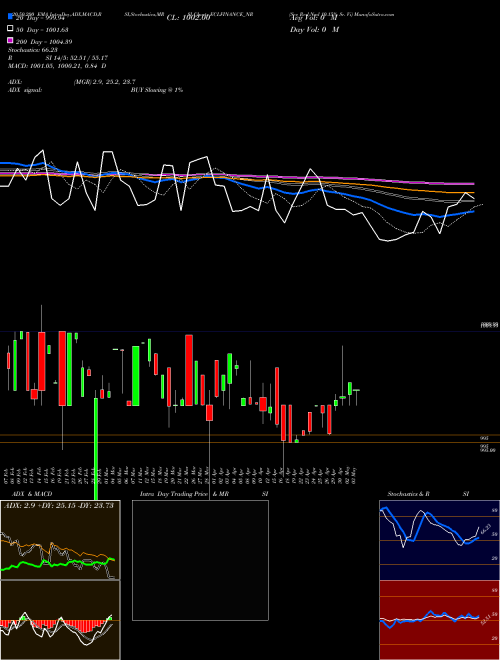Click the 'Stochastics: 66.23' reading
The height and width of the screenshot is (660, 500).
point(33,50)
